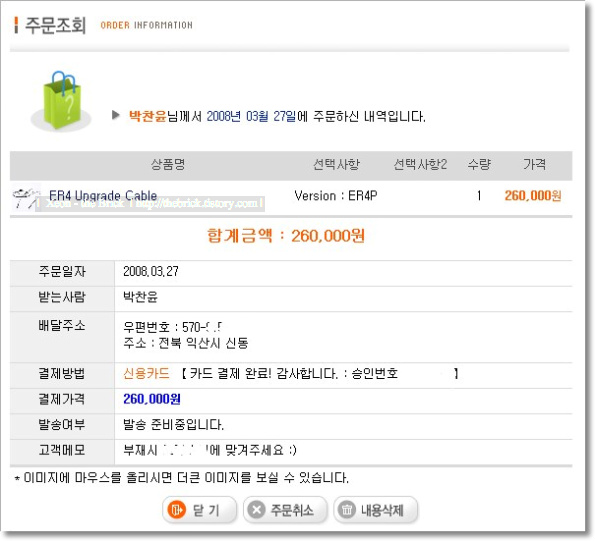Viewport: 595px width, 541px height.
Task: Click the orange bar beside 주문조회 heading
Action: [16, 25]
